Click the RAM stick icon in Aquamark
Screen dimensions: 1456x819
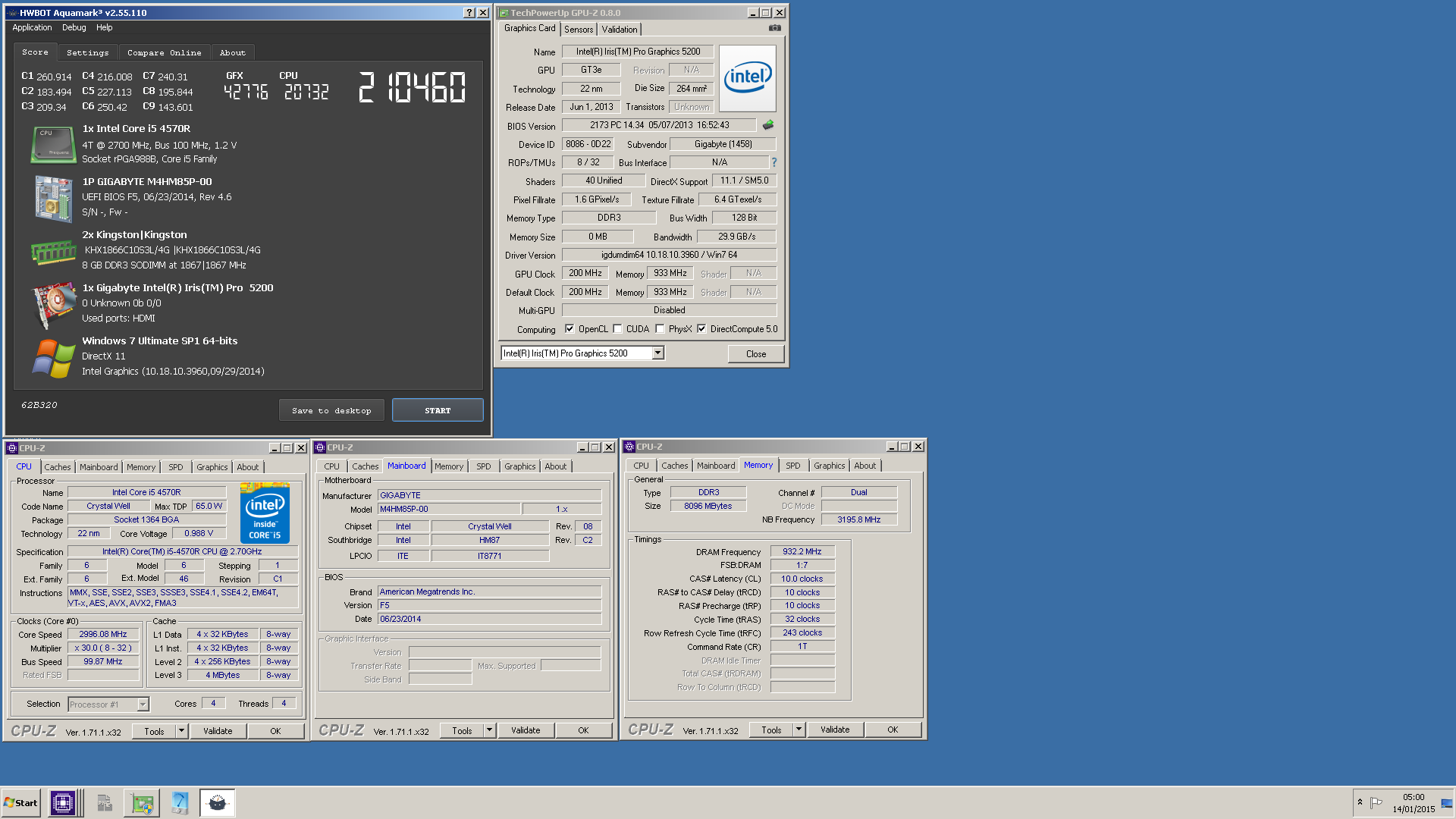pyautogui.click(x=53, y=252)
